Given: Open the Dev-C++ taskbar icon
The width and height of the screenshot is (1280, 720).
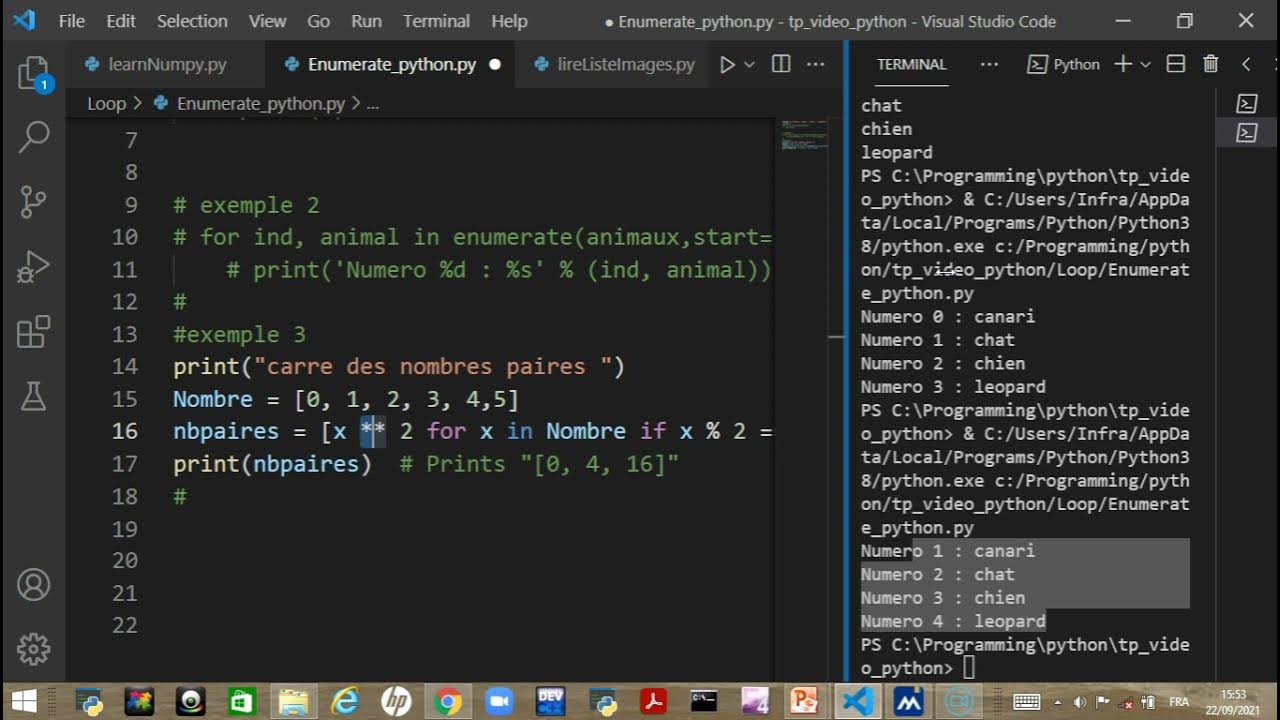Looking at the screenshot, I should click(x=550, y=702).
